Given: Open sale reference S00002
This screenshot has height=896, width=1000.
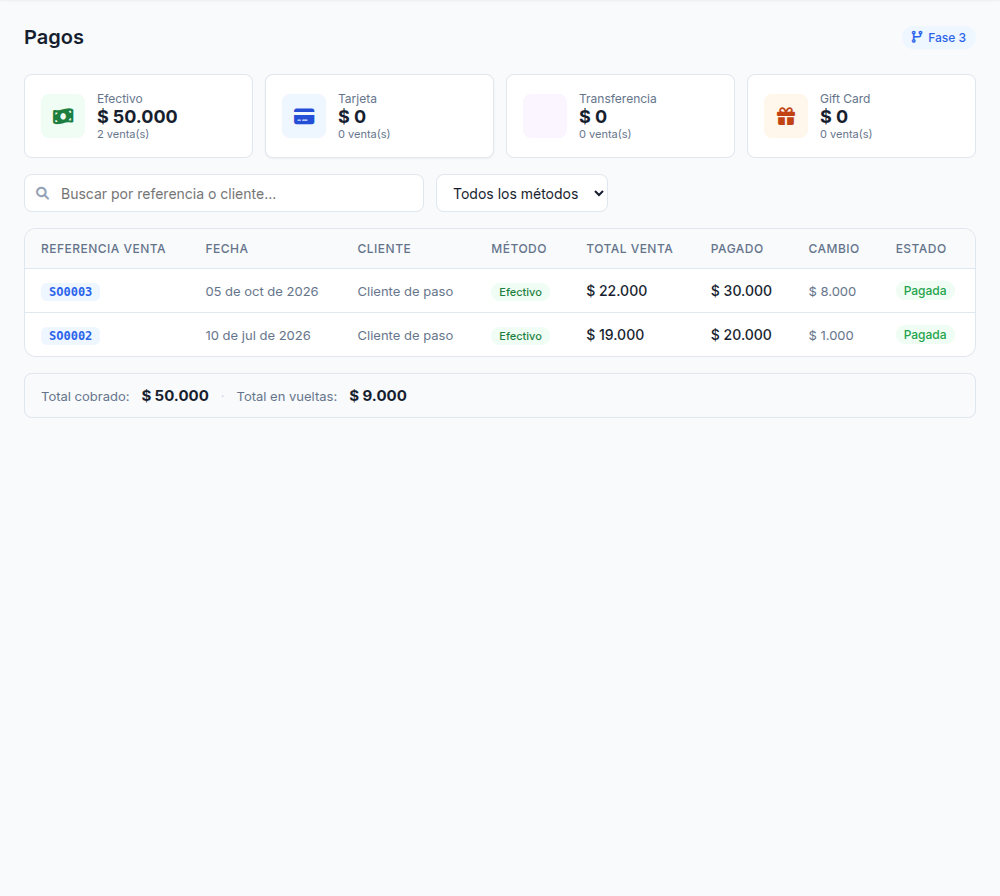Looking at the screenshot, I should click(70, 335).
